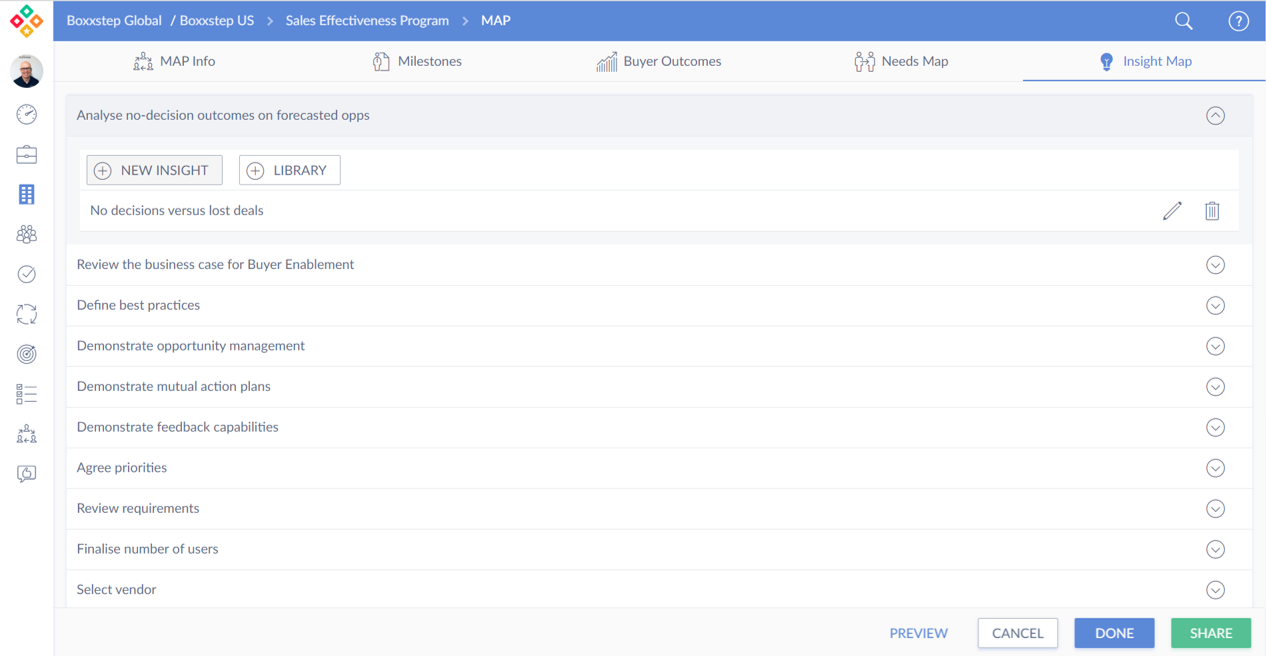Open the help question mark icon
The image size is (1266, 656).
(1238, 21)
